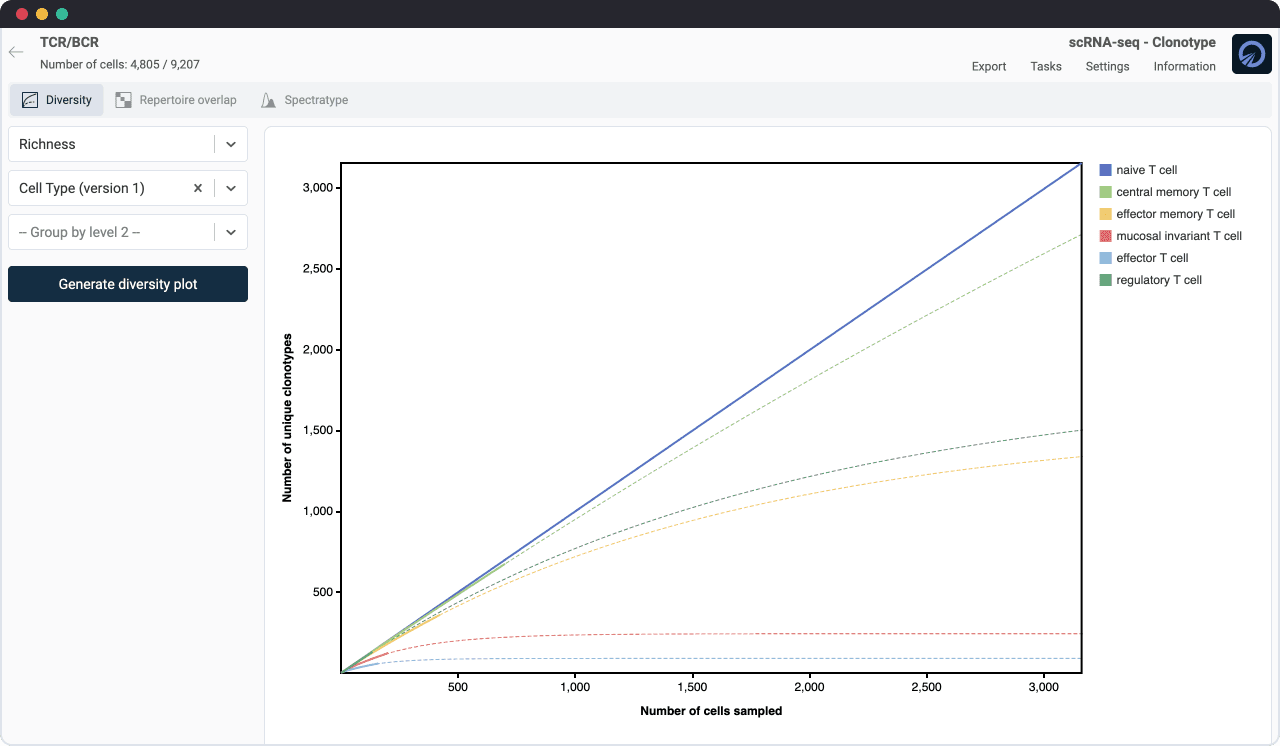Open the Group by level 2 dropdown
The height and width of the screenshot is (746, 1280).
(x=231, y=232)
